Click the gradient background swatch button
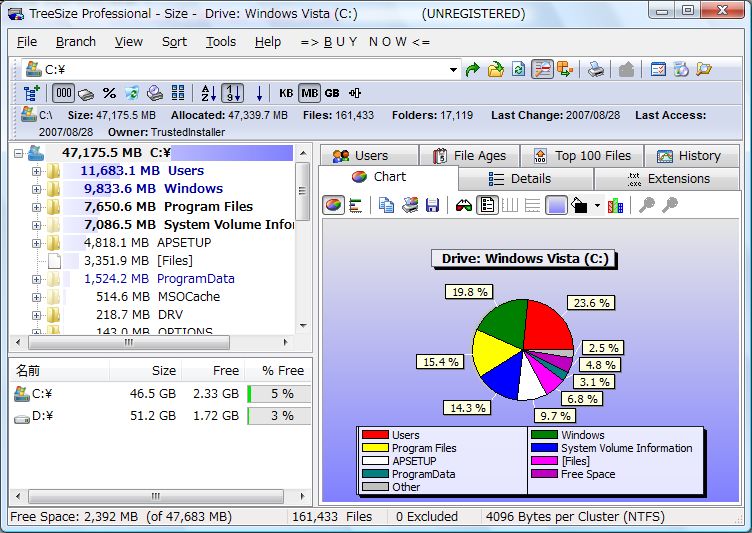Viewport: 752px width, 533px height. coord(556,205)
